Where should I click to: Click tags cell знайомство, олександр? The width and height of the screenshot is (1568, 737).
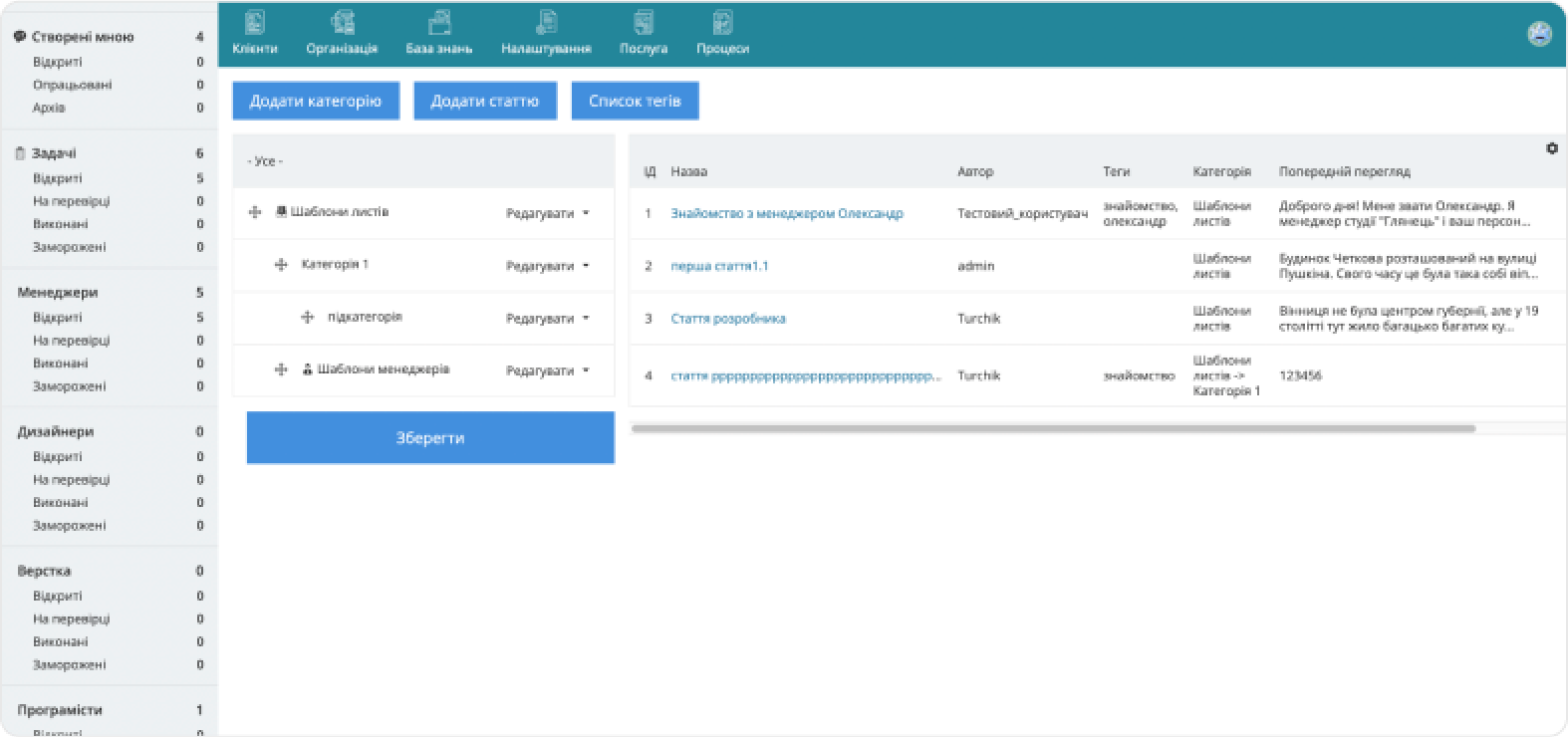click(x=1141, y=213)
